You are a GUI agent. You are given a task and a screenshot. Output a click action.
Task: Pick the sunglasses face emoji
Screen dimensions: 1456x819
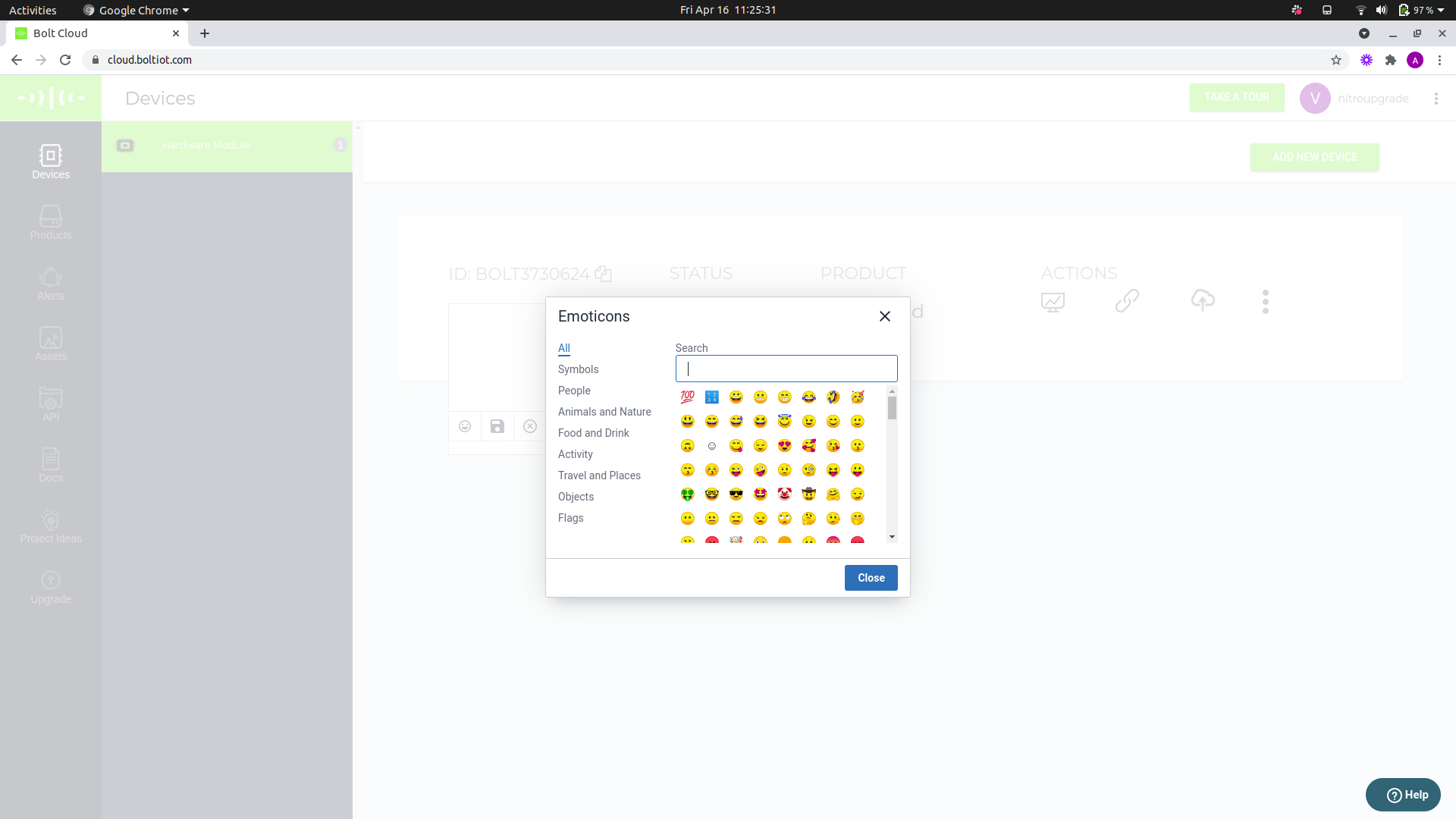point(736,494)
